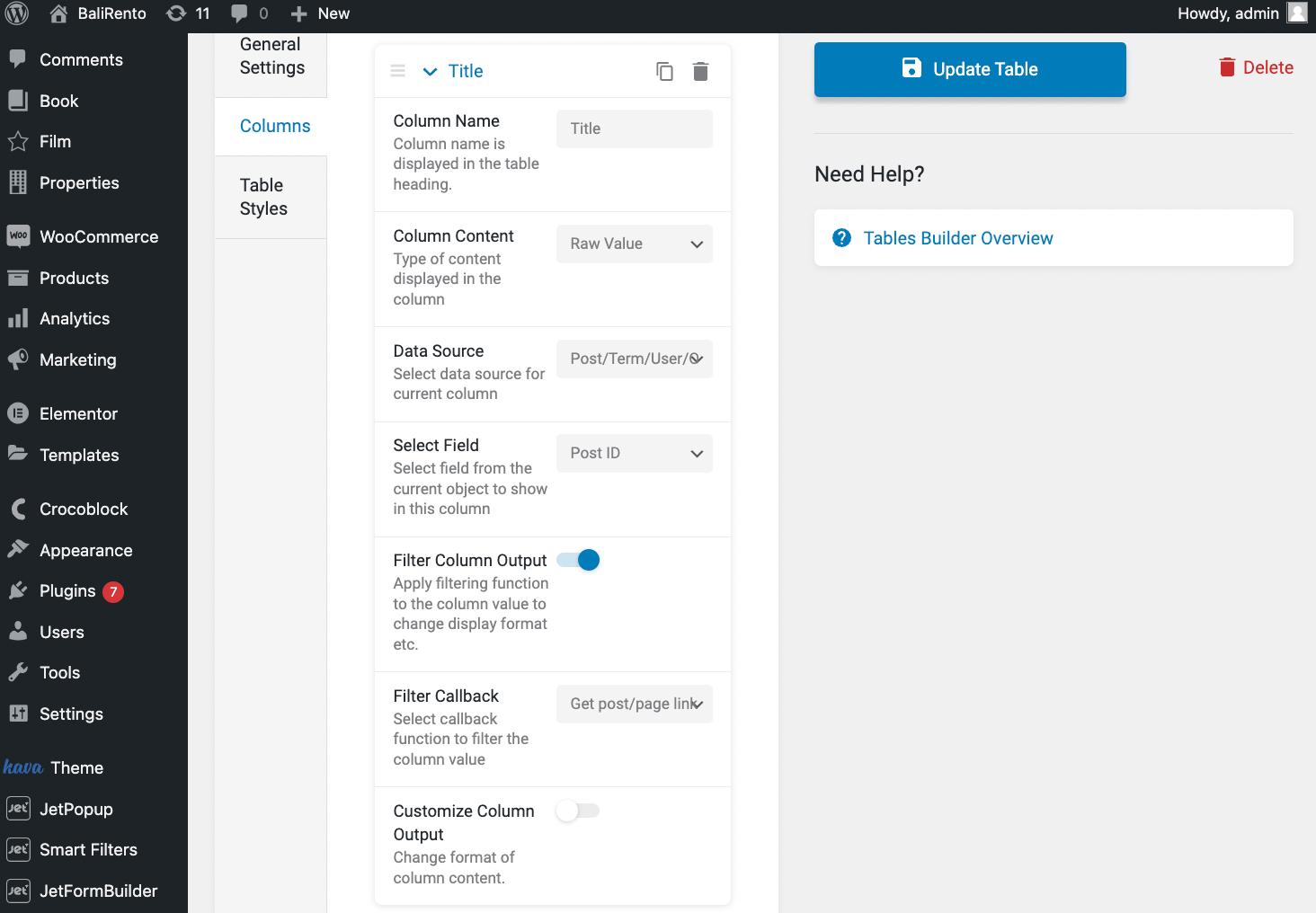Delete the Title column with trash icon
The width and height of the screenshot is (1316, 913).
[x=700, y=71]
